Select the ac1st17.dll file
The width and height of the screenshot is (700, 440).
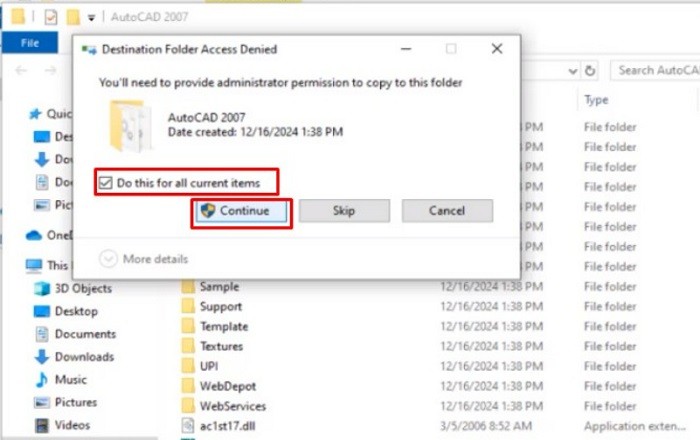coord(227,426)
